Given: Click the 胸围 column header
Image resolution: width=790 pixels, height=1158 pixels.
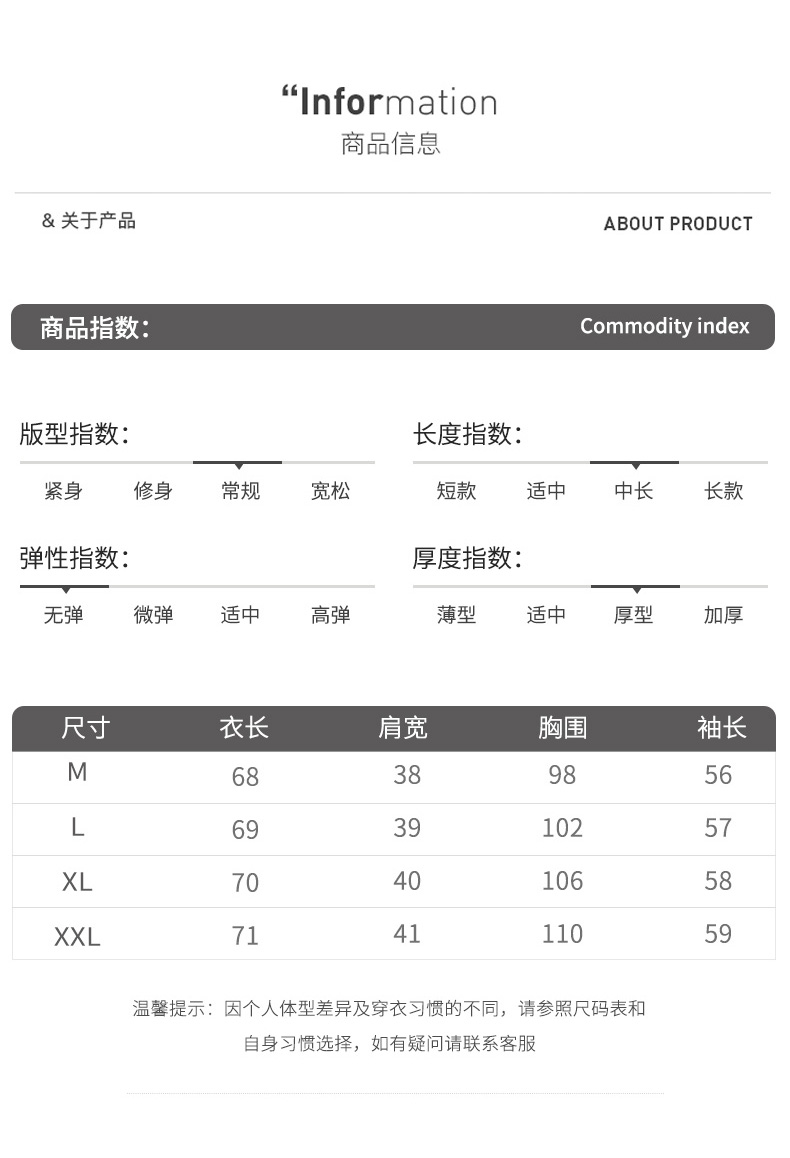Looking at the screenshot, I should click(x=562, y=728).
